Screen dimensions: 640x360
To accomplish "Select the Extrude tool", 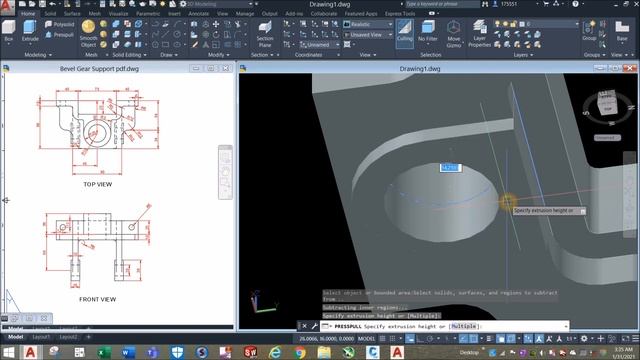I will pos(30,31).
